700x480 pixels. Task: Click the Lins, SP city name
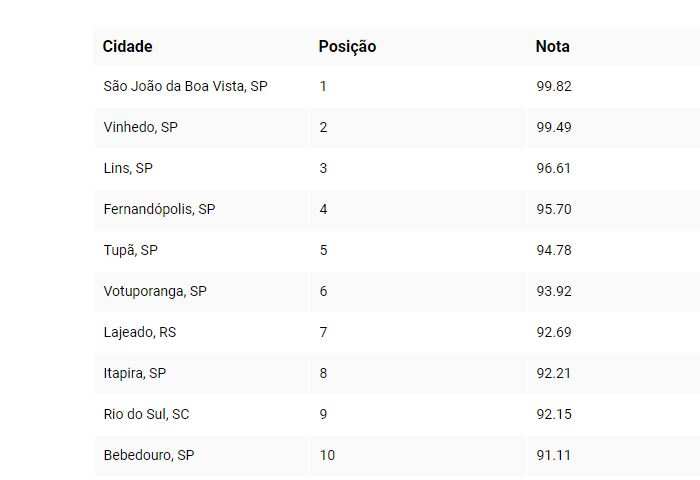coord(128,168)
